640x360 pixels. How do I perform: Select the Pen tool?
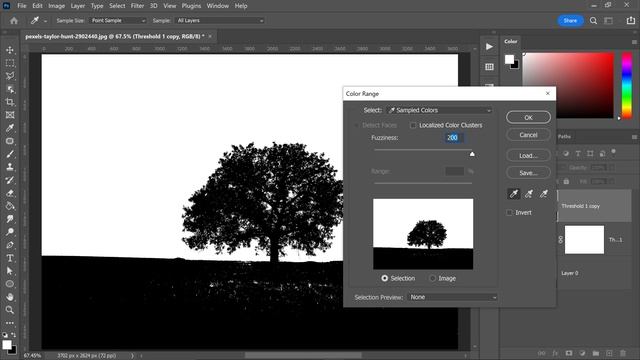[10, 245]
